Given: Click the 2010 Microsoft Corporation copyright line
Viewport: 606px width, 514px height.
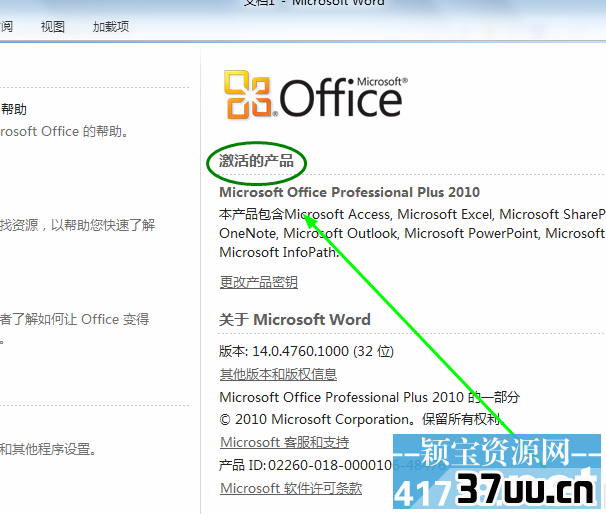Looking at the screenshot, I should [x=360, y=419].
